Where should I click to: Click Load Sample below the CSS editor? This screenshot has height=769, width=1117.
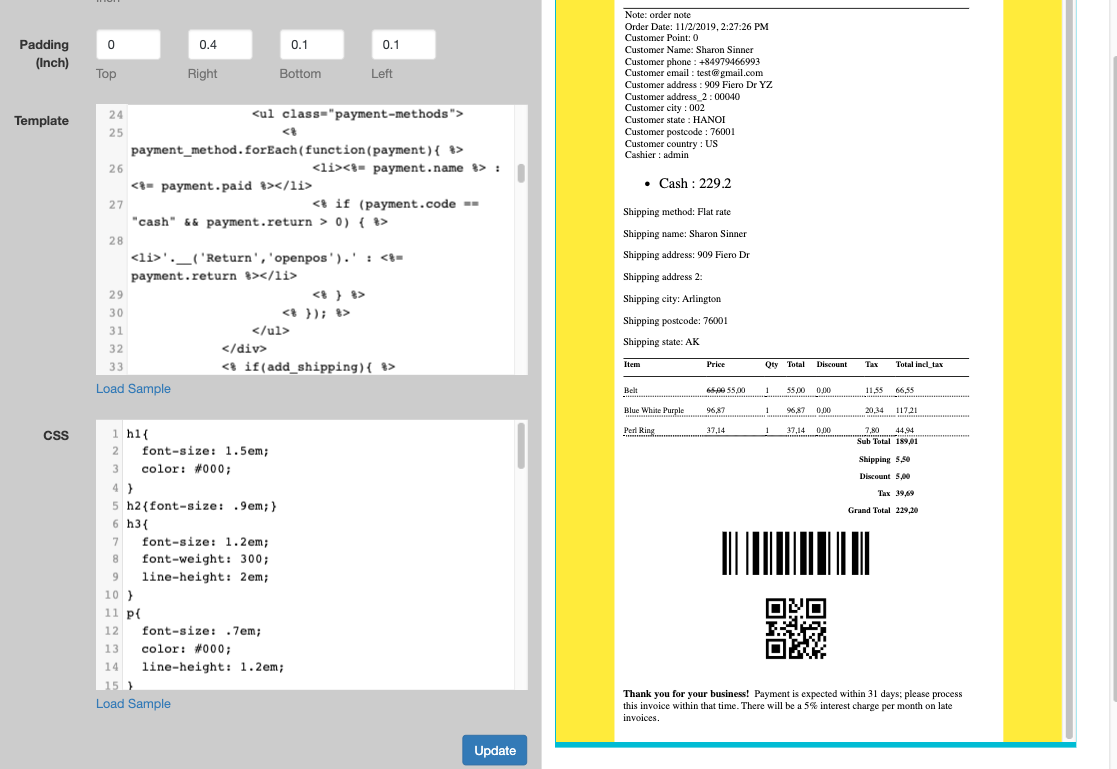(x=133, y=704)
